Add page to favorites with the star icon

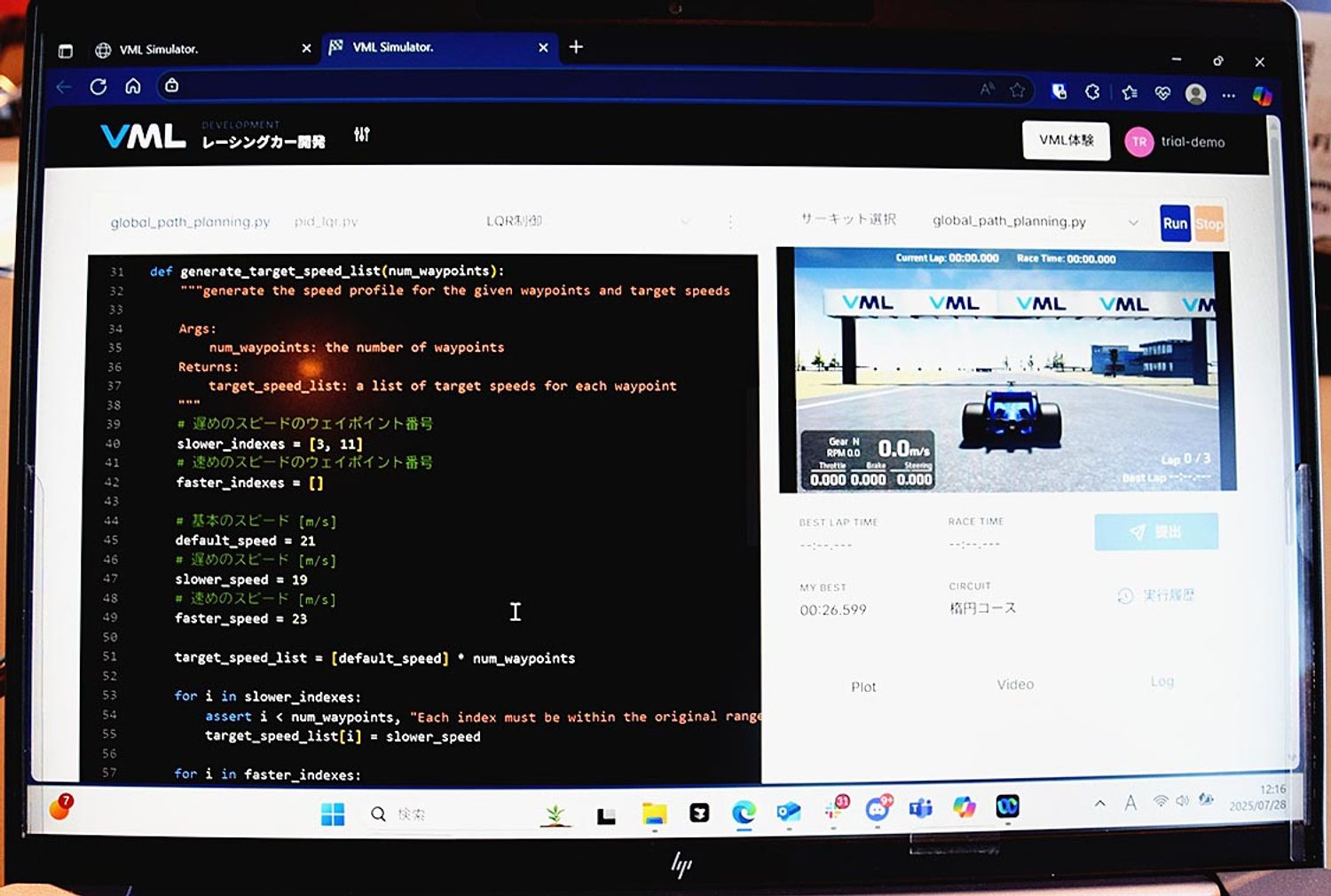tap(1017, 90)
